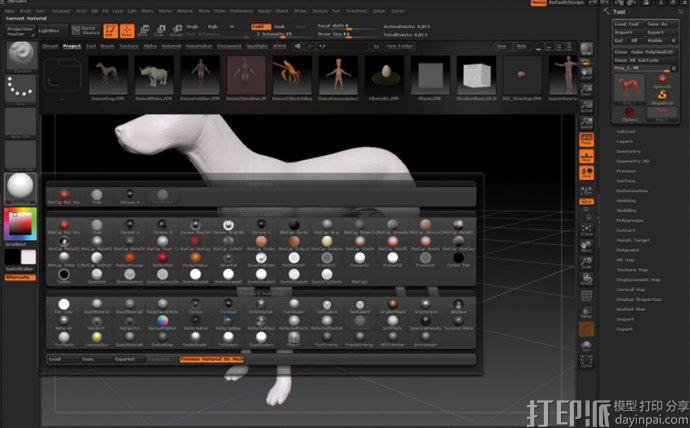Toggle the Floor grid

tap(586, 157)
